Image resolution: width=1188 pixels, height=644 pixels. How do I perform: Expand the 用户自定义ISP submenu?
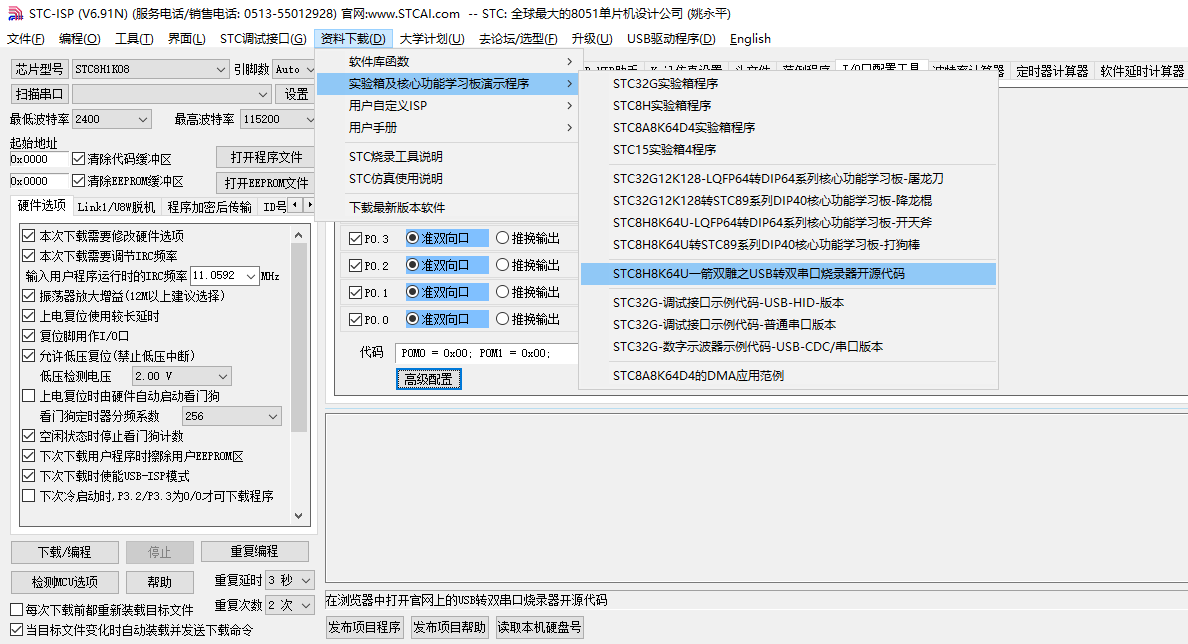pos(449,105)
